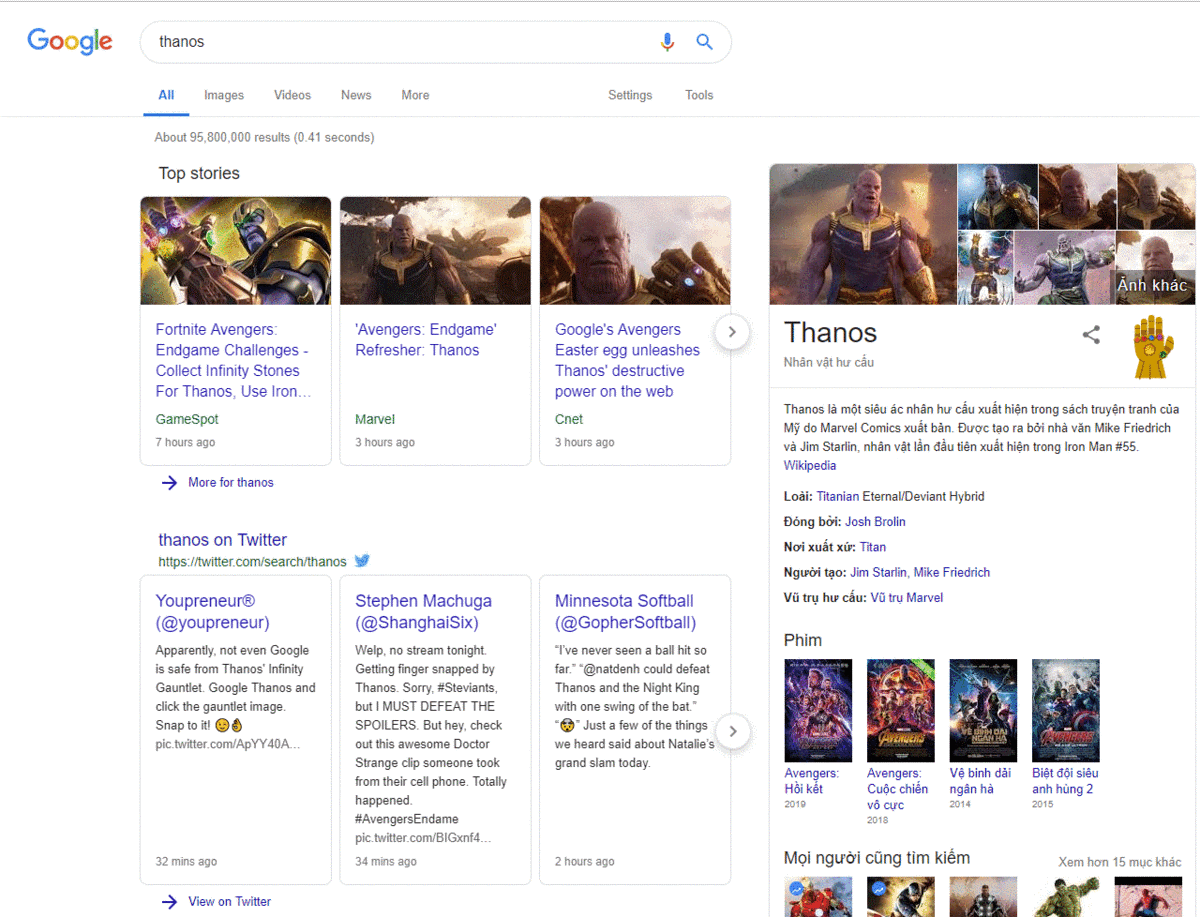This screenshot has width=1200, height=917.
Task: Click the share icon in Thanos panel
Action: (1091, 336)
